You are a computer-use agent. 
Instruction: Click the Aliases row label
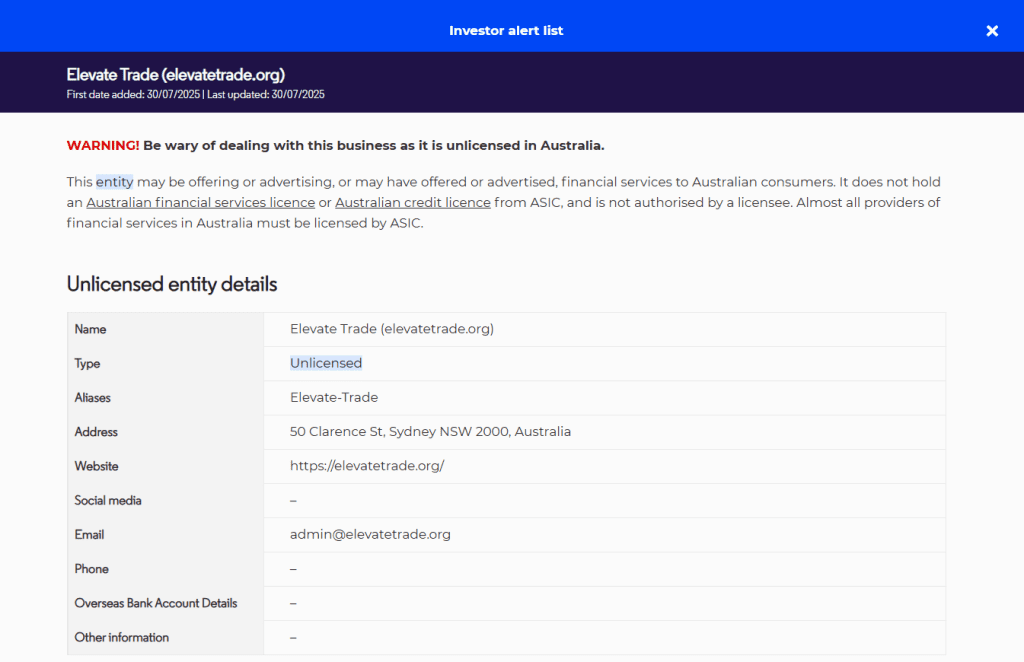92,398
